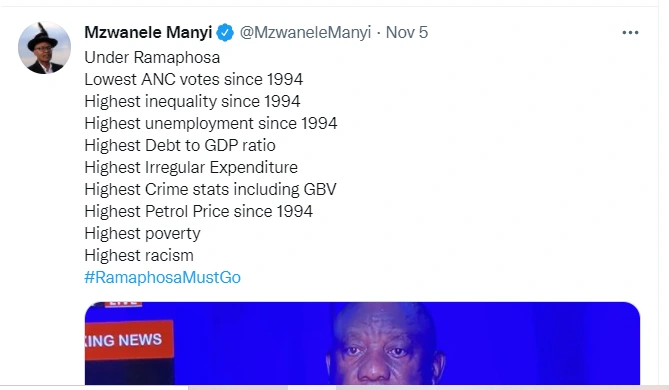This screenshot has width=669, height=390.
Task: Open the embedded news image thumbnail
Action: [x=362, y=343]
